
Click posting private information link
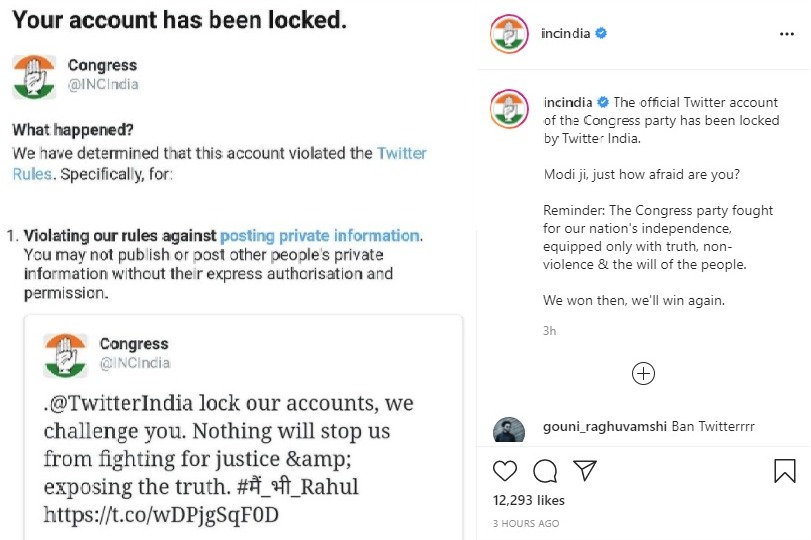(319, 236)
